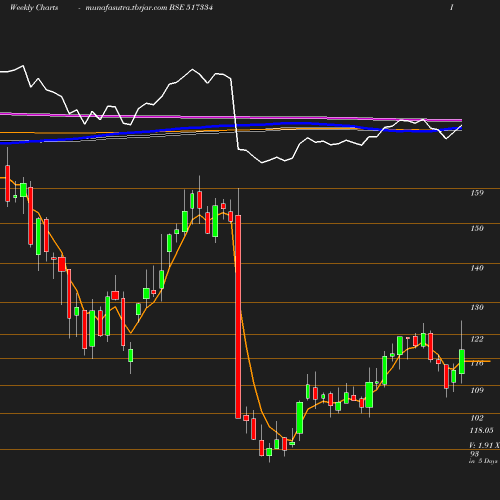Click the 102 price axis label
The image size is (500, 500).
[x=477, y=418]
